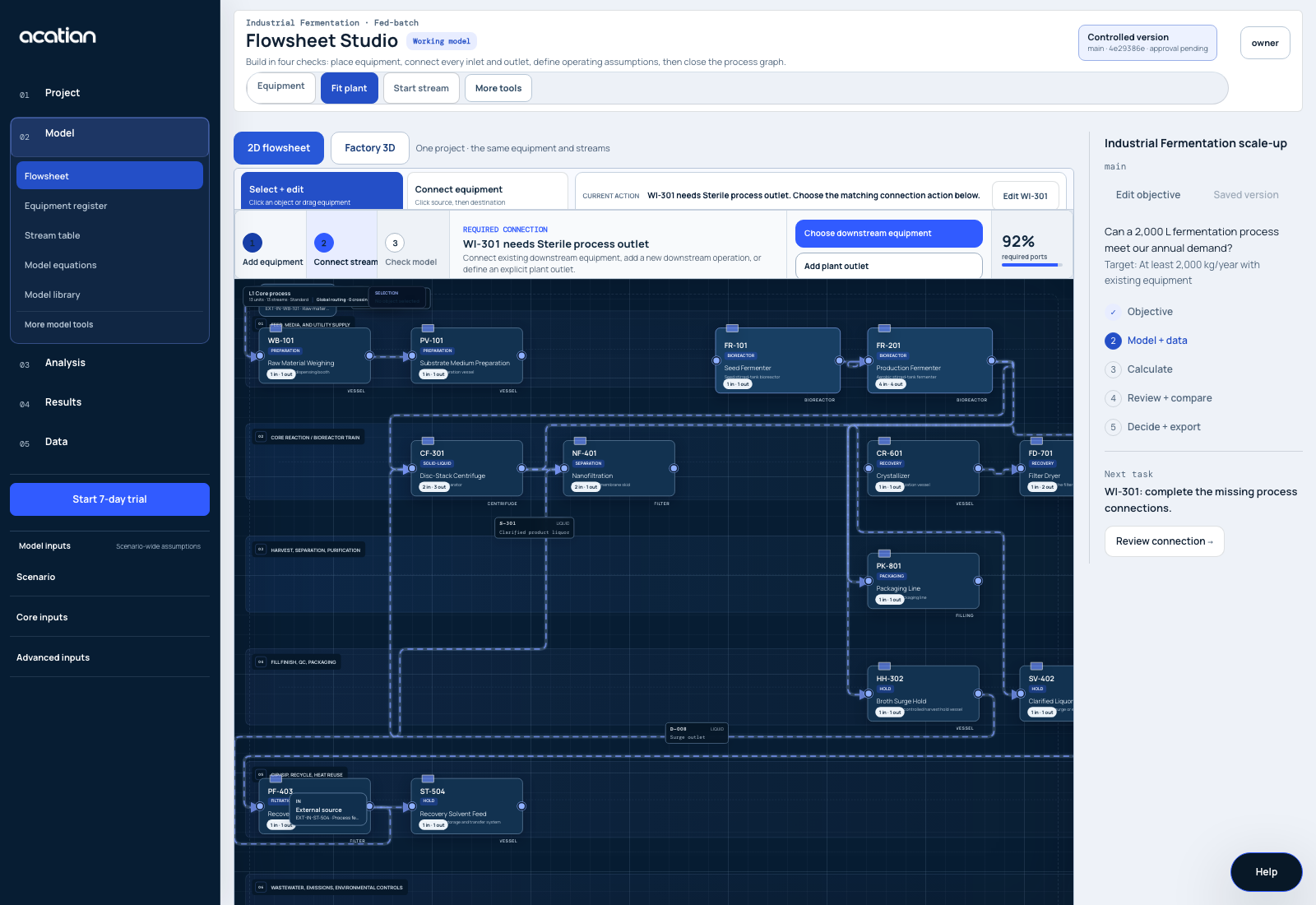This screenshot has width=1316, height=905.
Task: Click the outlet port circle on PK-801
Action: click(x=978, y=581)
